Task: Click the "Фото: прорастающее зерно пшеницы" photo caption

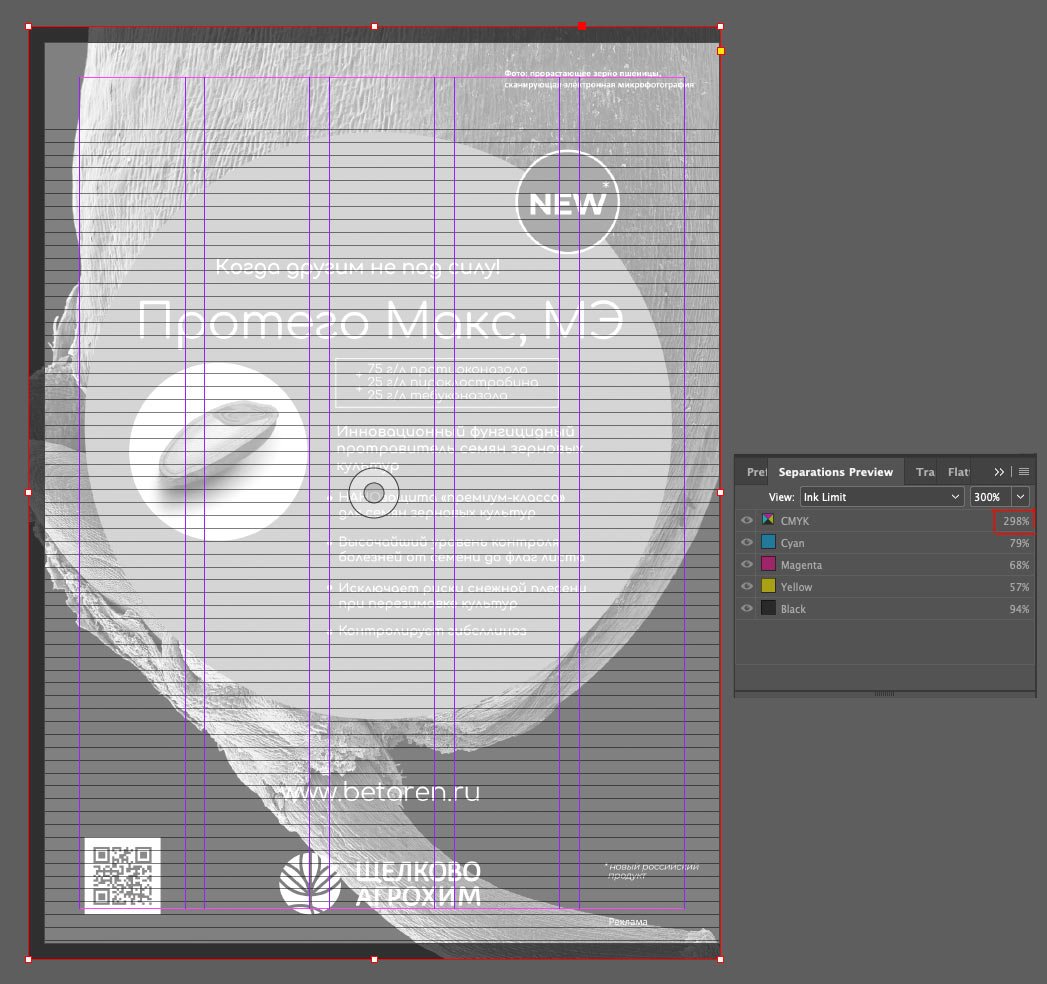Action: [583, 73]
